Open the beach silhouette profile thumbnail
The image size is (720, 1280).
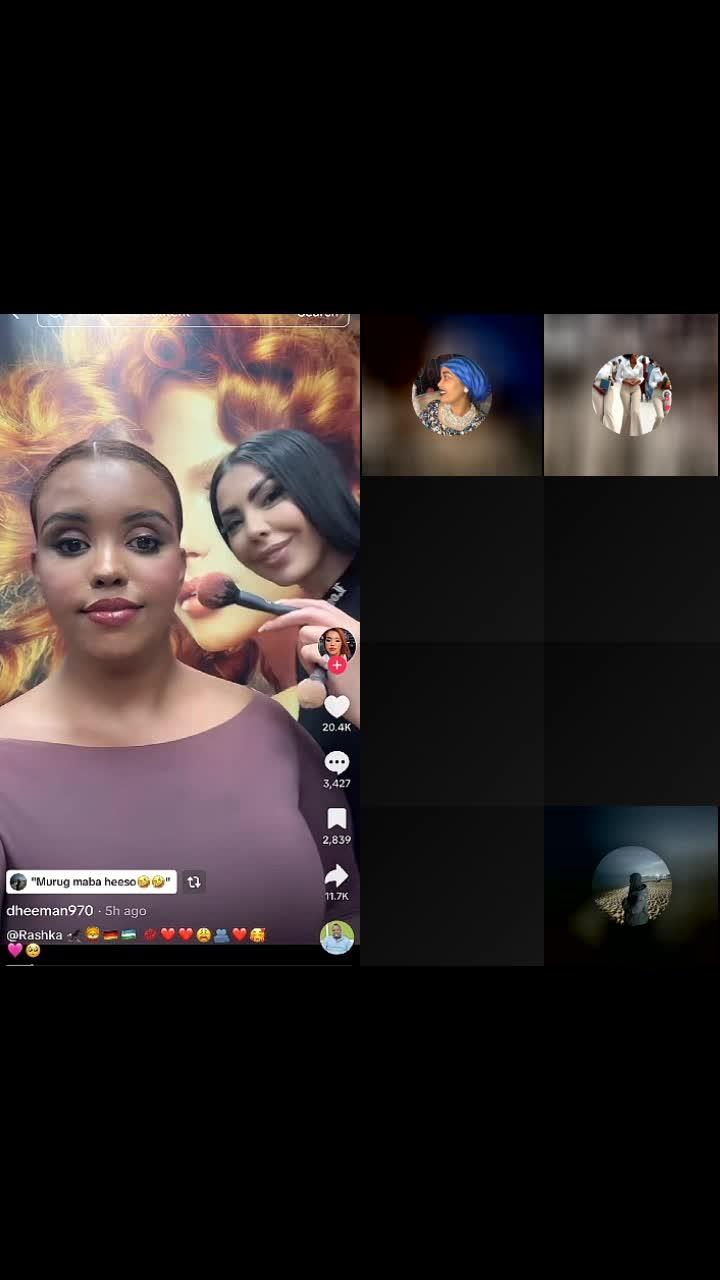coord(631,886)
